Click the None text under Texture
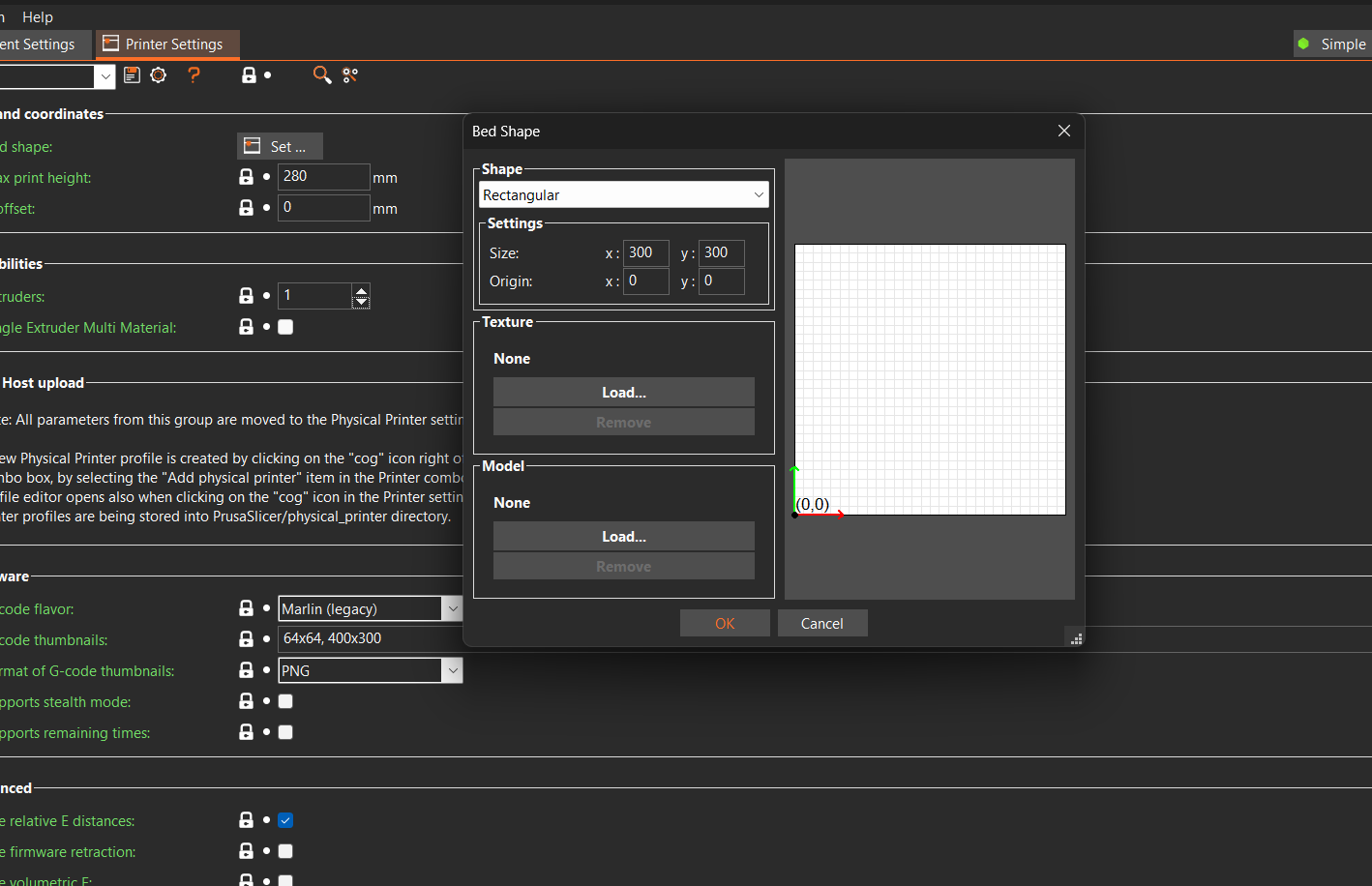Viewport: 1372px width, 886px height. pyautogui.click(x=512, y=359)
